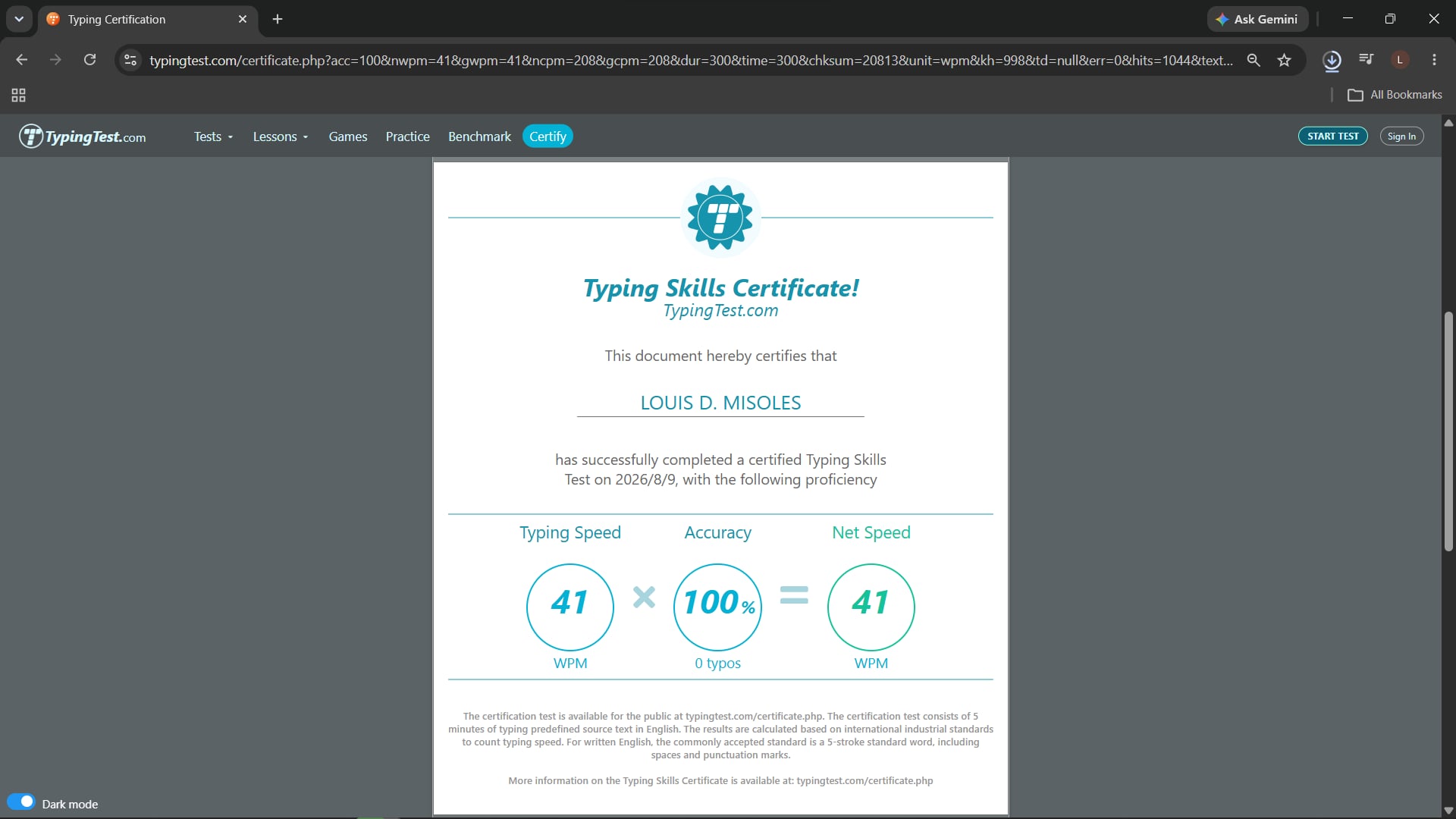The height and width of the screenshot is (819, 1456).
Task: Open the media controls icon
Action: coord(1367,59)
